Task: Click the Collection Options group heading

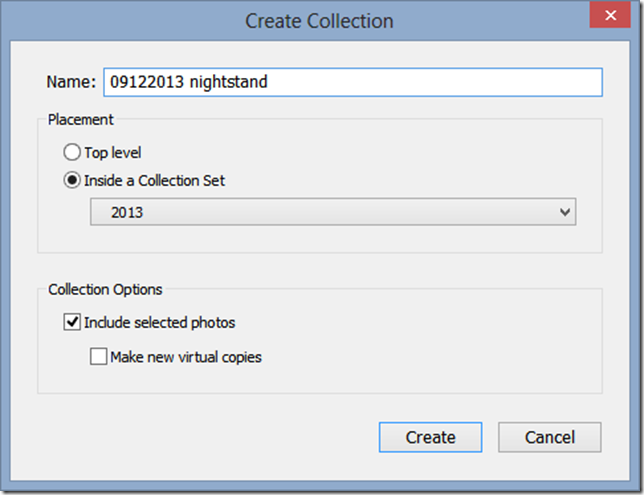Action: (105, 290)
